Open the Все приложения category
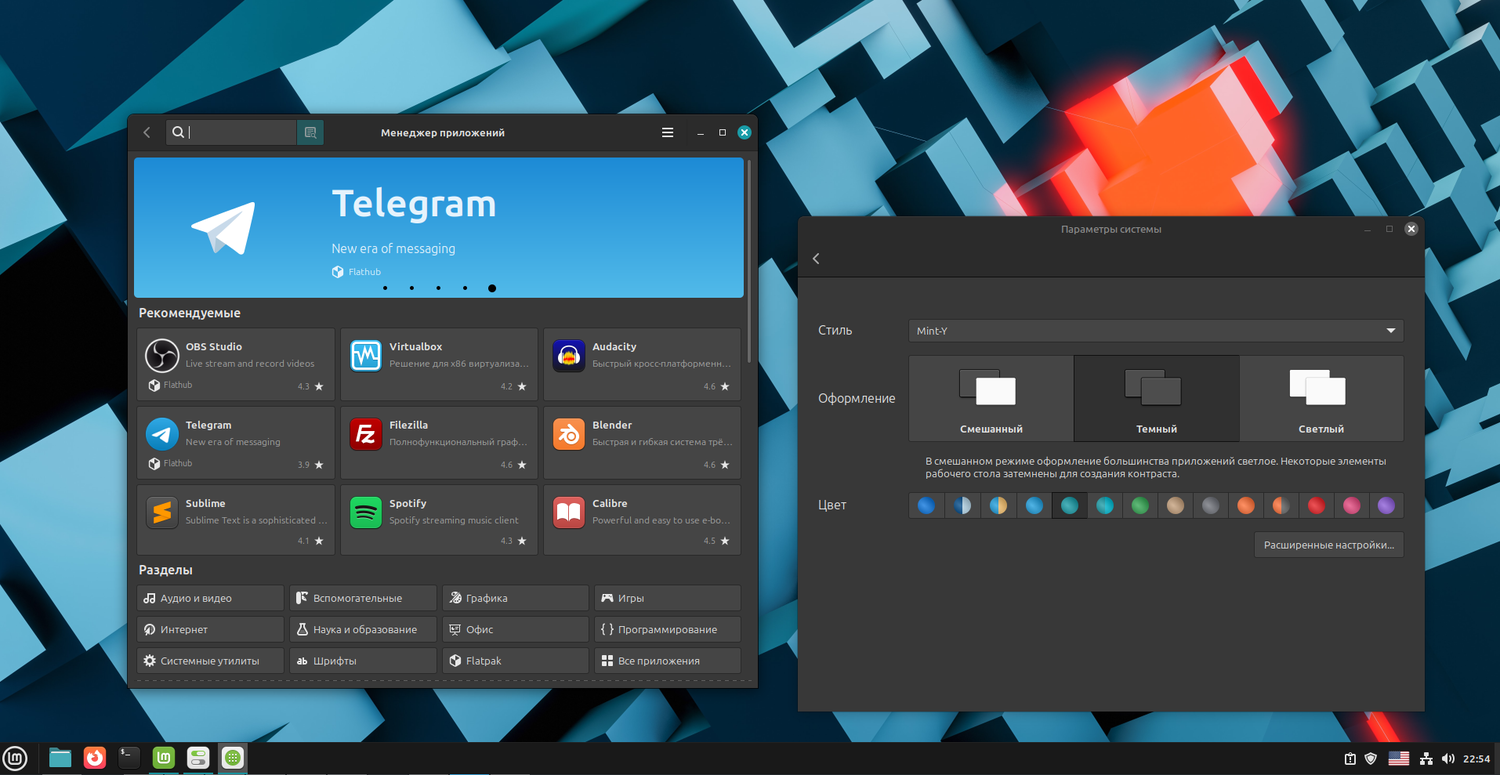Image resolution: width=1500 pixels, height=775 pixels. 668,660
